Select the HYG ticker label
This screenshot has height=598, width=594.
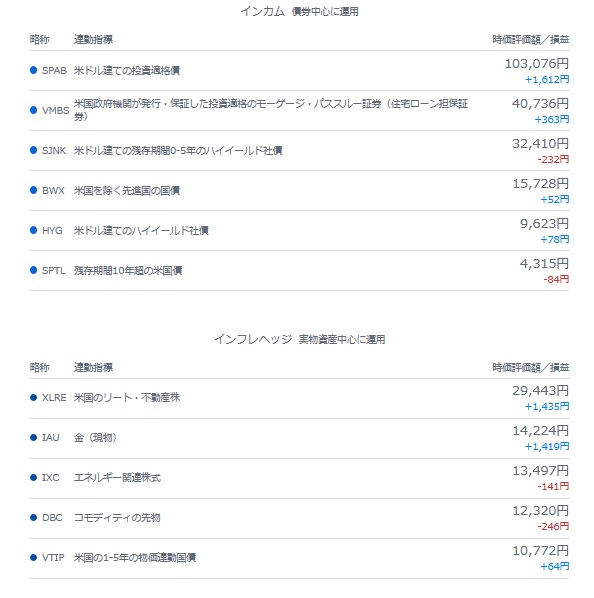[x=52, y=230]
